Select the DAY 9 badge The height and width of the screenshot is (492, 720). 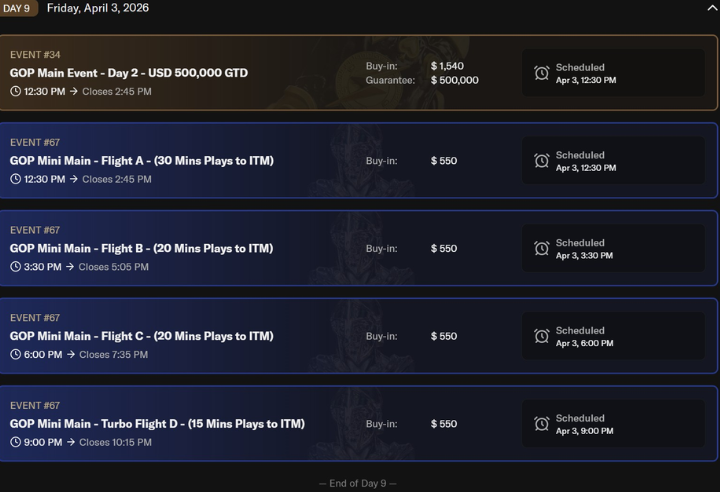pyautogui.click(x=18, y=8)
